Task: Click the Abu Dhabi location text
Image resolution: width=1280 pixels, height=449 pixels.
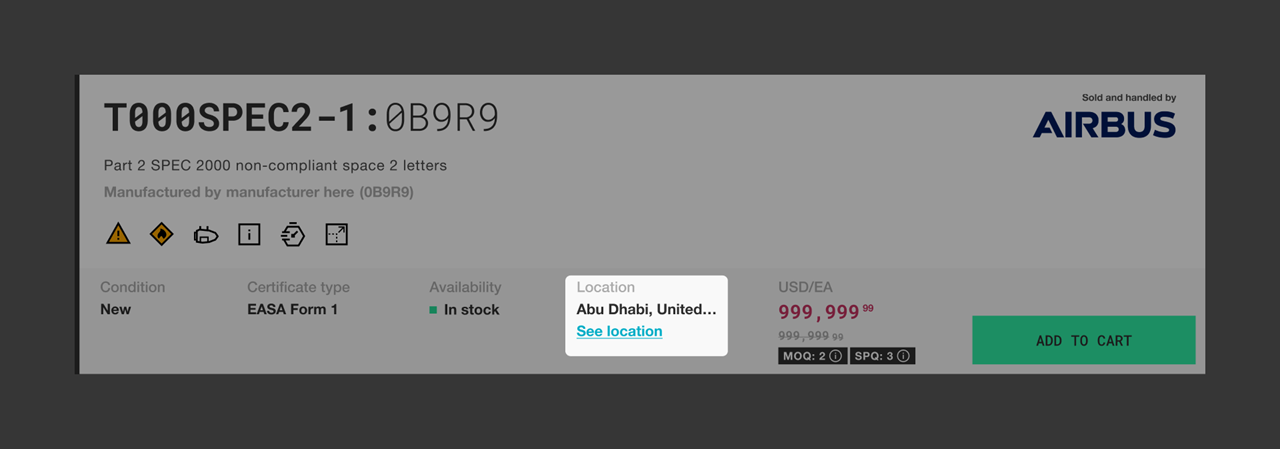Action: tap(646, 309)
